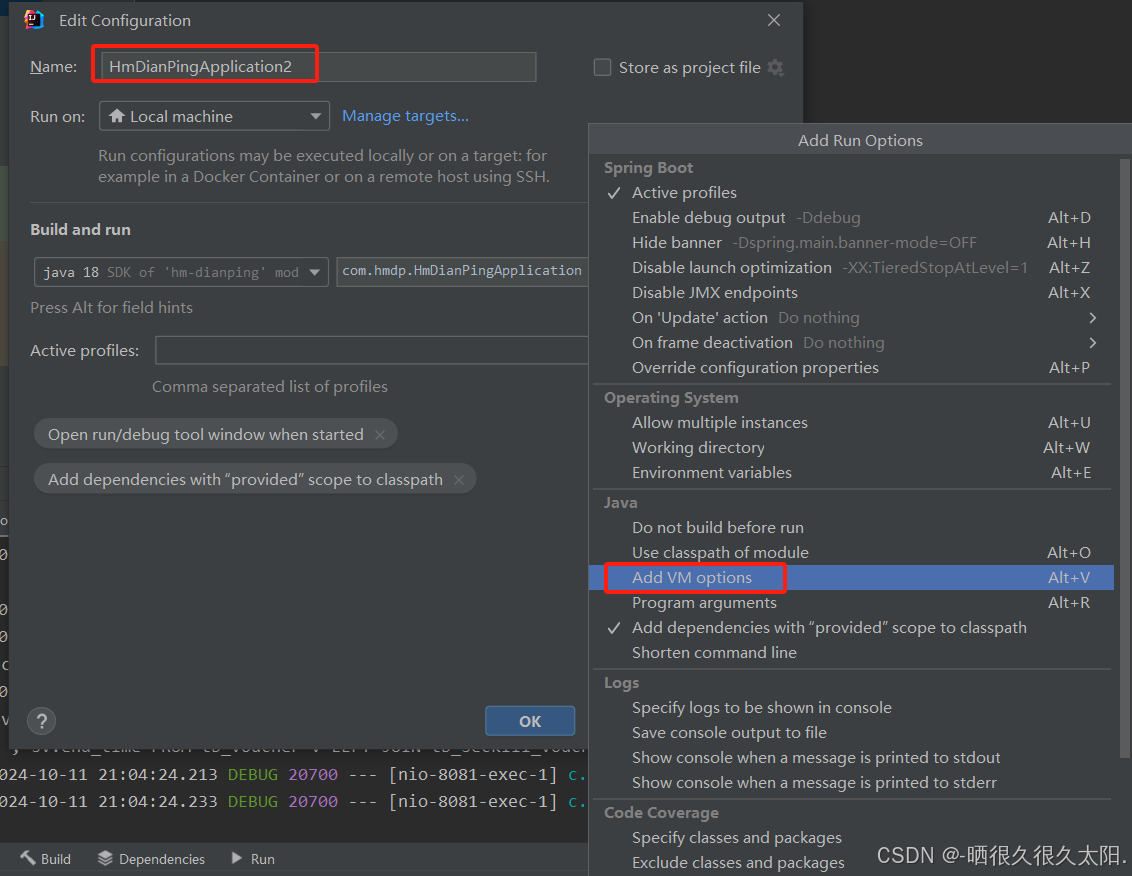This screenshot has height=876, width=1132.
Task: Click the Add Run Options popup scrollbar
Action: tap(1124, 458)
